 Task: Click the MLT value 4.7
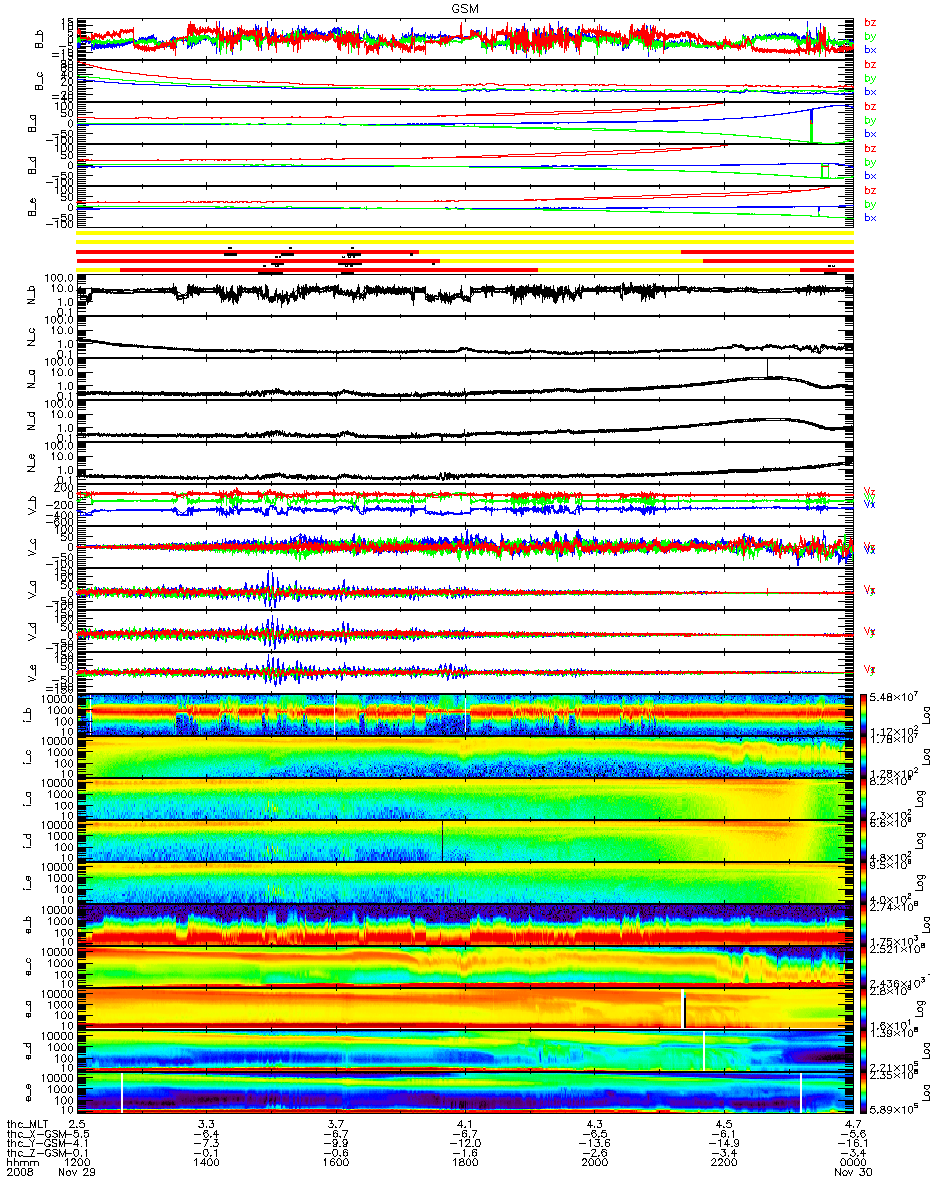853,1123
